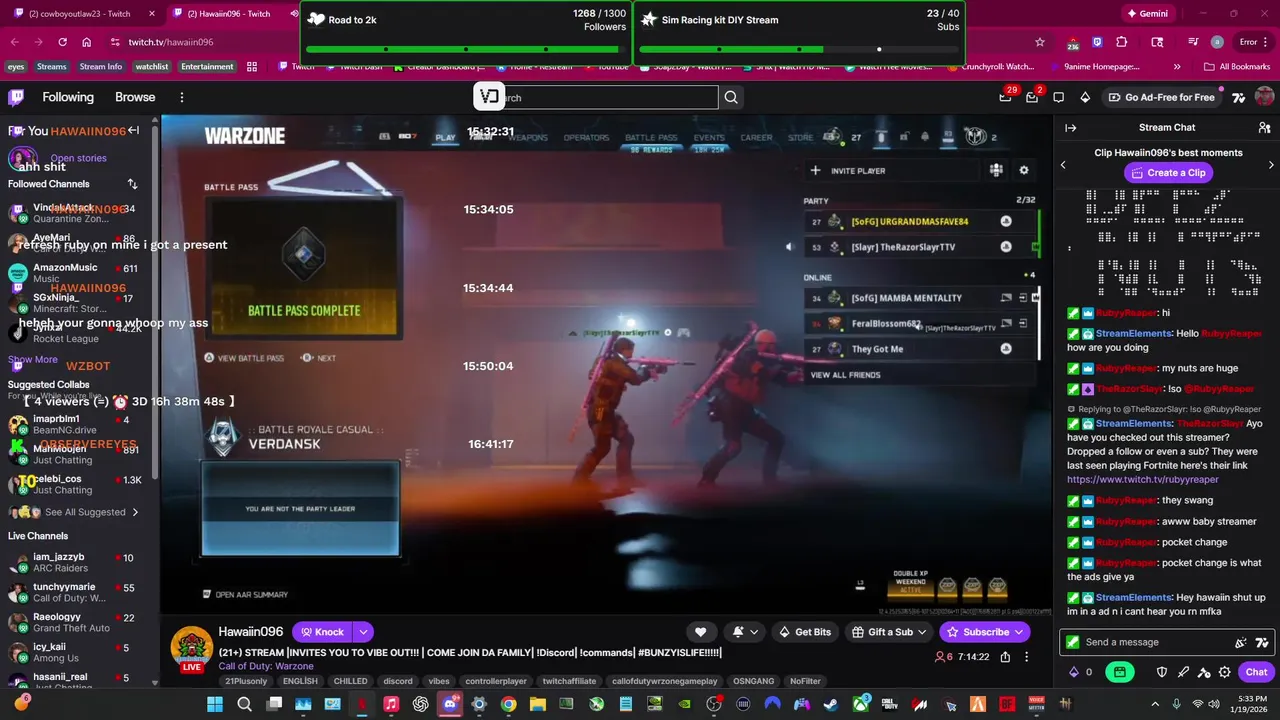This screenshot has height=720, width=1280.
Task: Collapse the left For You sidebar
Action: [133, 131]
